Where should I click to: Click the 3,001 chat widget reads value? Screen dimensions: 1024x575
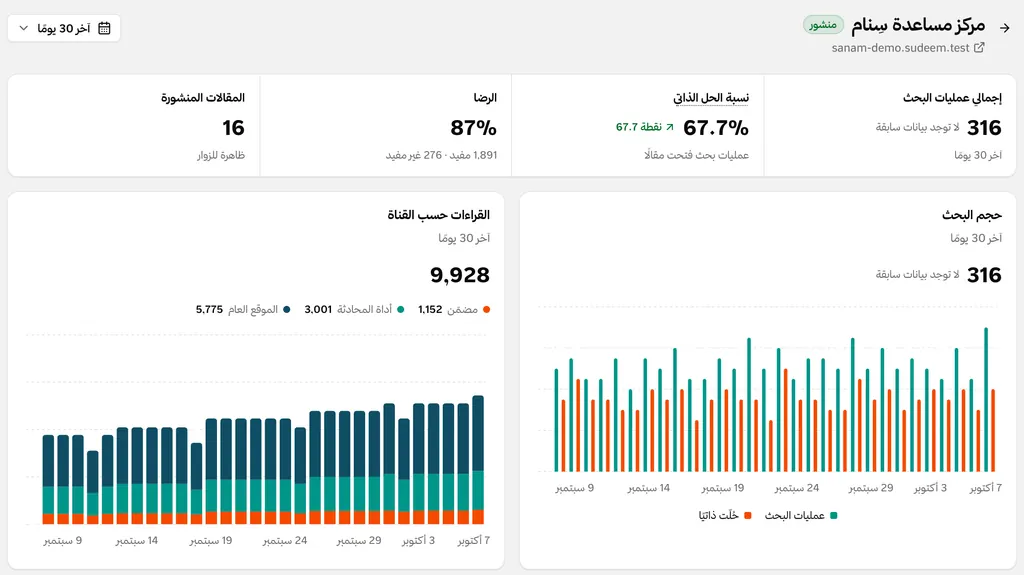point(318,309)
